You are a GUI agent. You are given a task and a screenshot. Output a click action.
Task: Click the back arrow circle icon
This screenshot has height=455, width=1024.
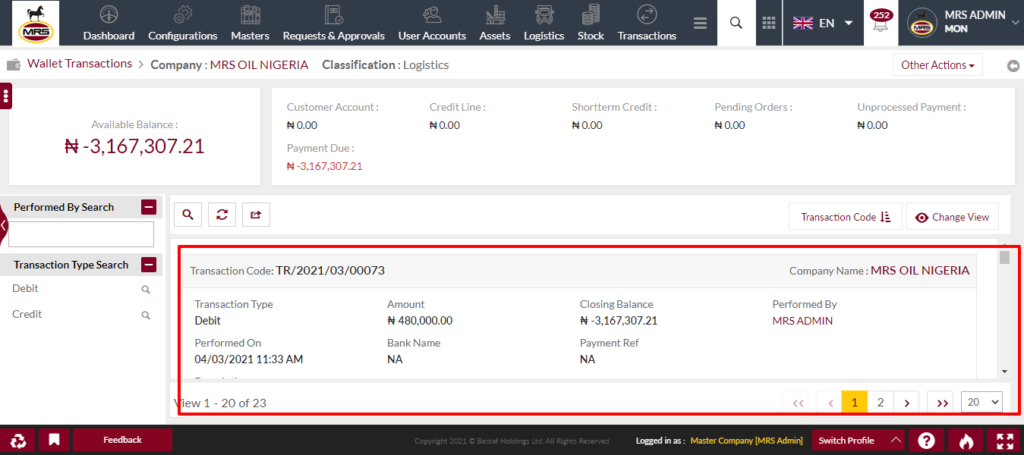tap(1013, 66)
